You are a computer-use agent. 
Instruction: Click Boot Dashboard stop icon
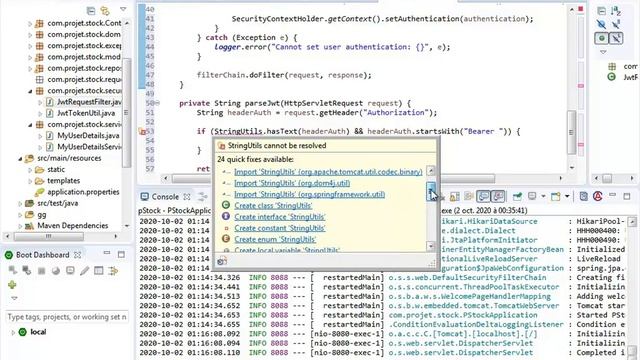click(x=41, y=271)
